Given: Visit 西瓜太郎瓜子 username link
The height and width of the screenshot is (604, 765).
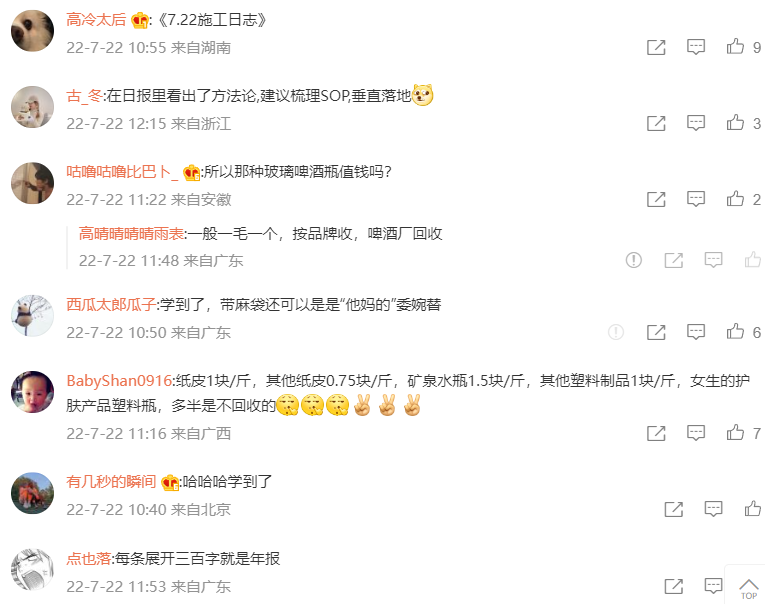Looking at the screenshot, I should click(x=111, y=305).
